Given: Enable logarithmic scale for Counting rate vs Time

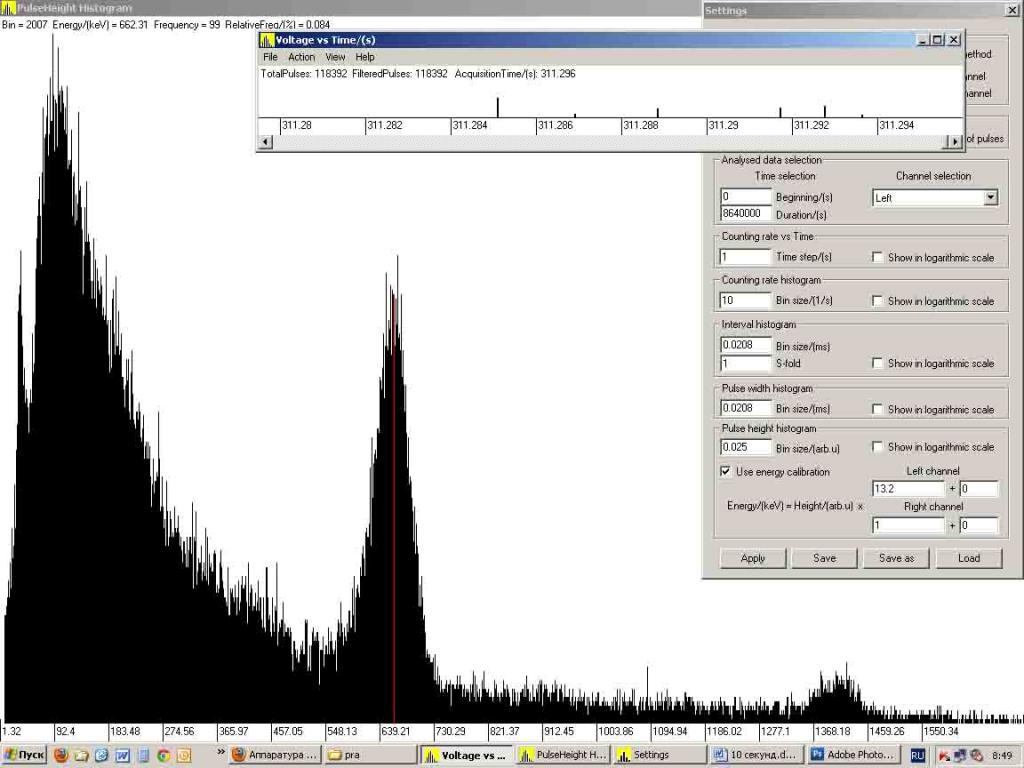Looking at the screenshot, I should [877, 258].
